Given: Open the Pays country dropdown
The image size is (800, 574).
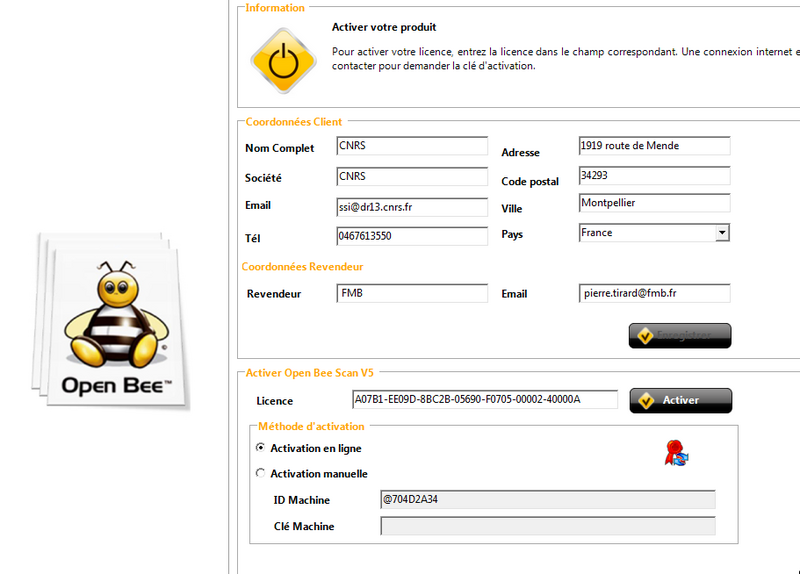Looking at the screenshot, I should (x=722, y=233).
